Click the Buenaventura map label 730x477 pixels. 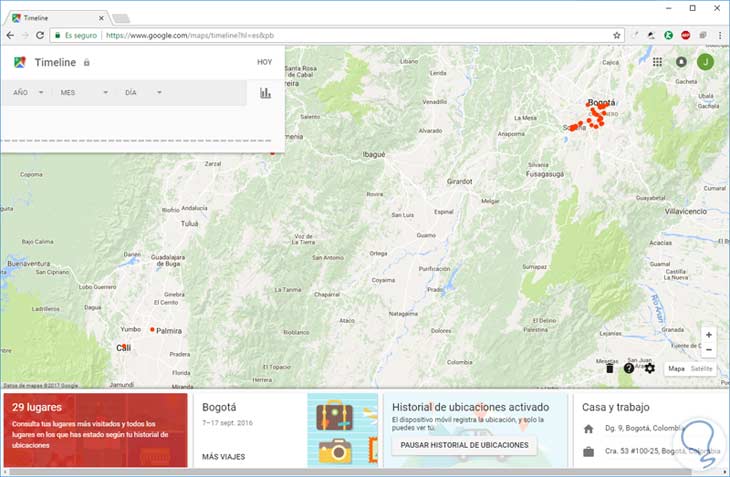(x=28, y=263)
